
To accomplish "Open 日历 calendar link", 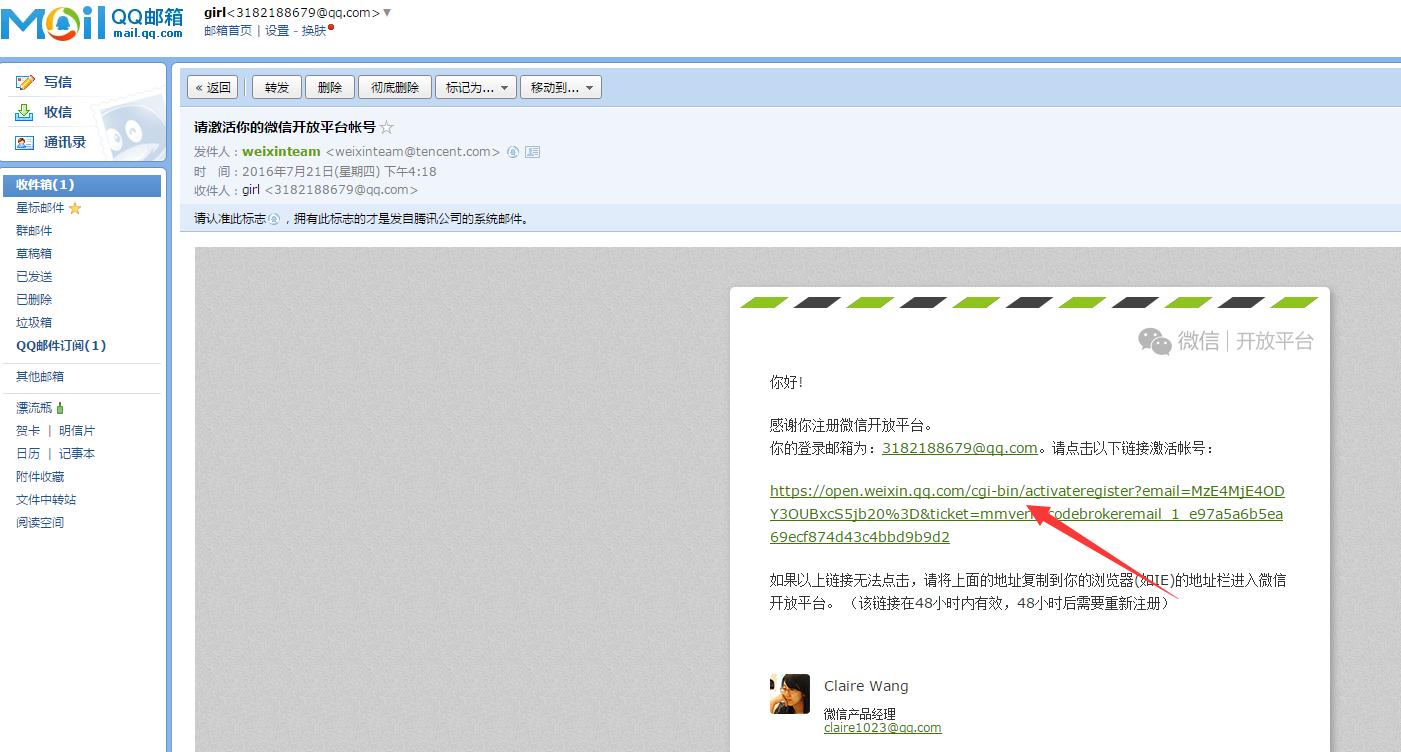I will click(28, 454).
